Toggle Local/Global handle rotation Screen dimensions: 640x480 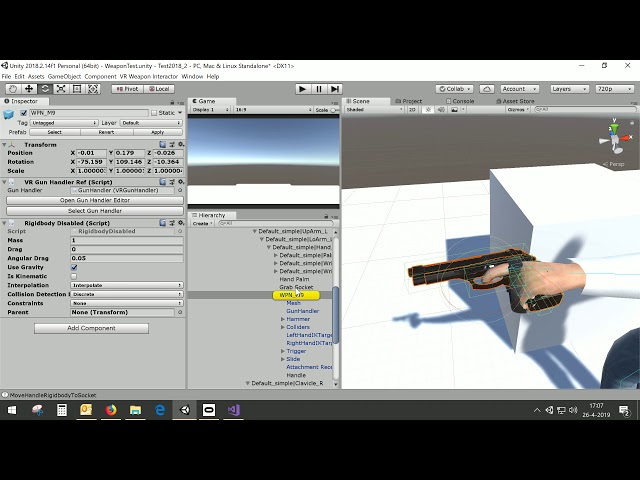(x=159, y=89)
